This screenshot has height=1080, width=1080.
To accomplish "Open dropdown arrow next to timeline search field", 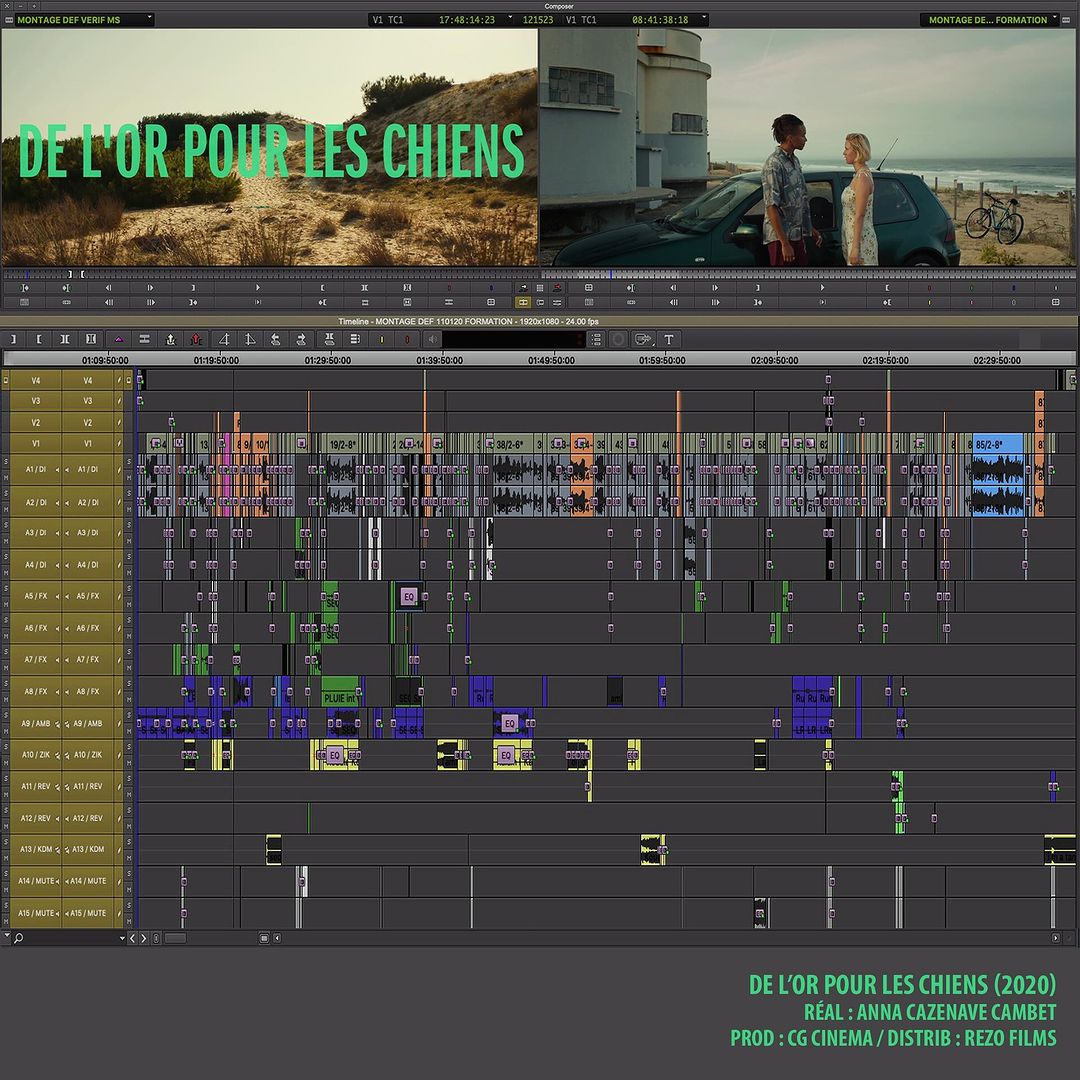I will click(122, 938).
